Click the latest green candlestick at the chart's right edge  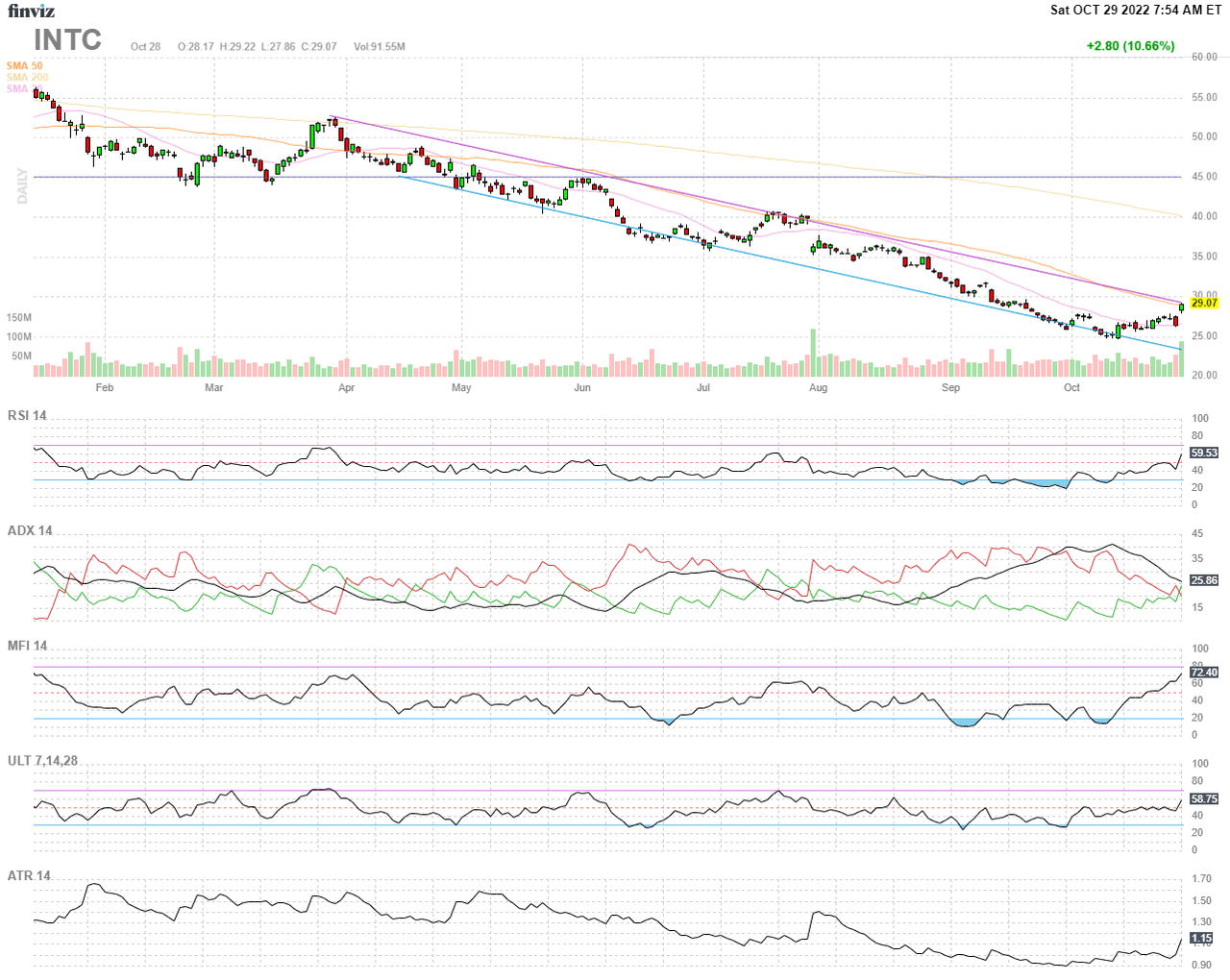tap(1181, 307)
